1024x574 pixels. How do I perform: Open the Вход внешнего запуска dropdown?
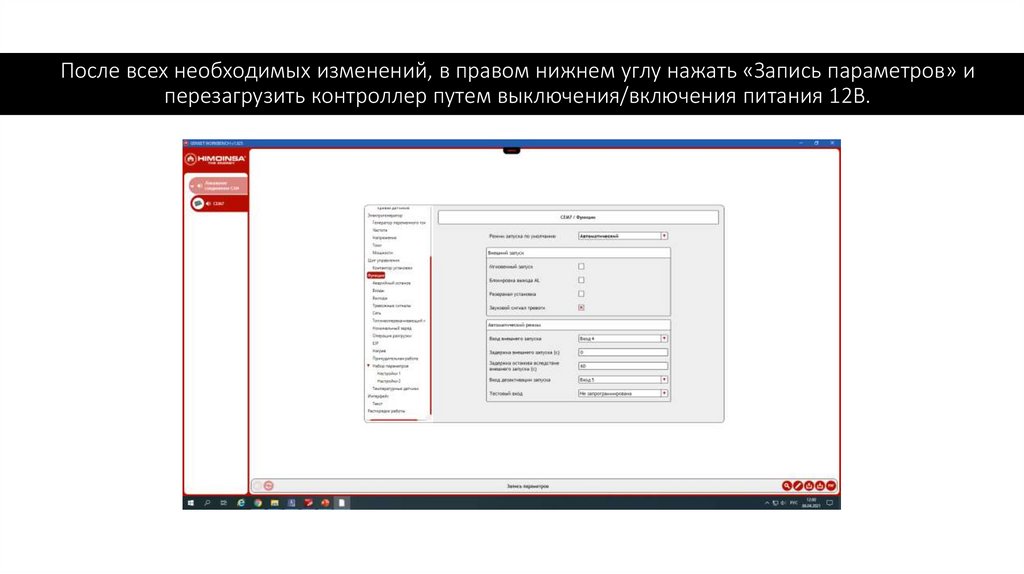click(x=622, y=338)
